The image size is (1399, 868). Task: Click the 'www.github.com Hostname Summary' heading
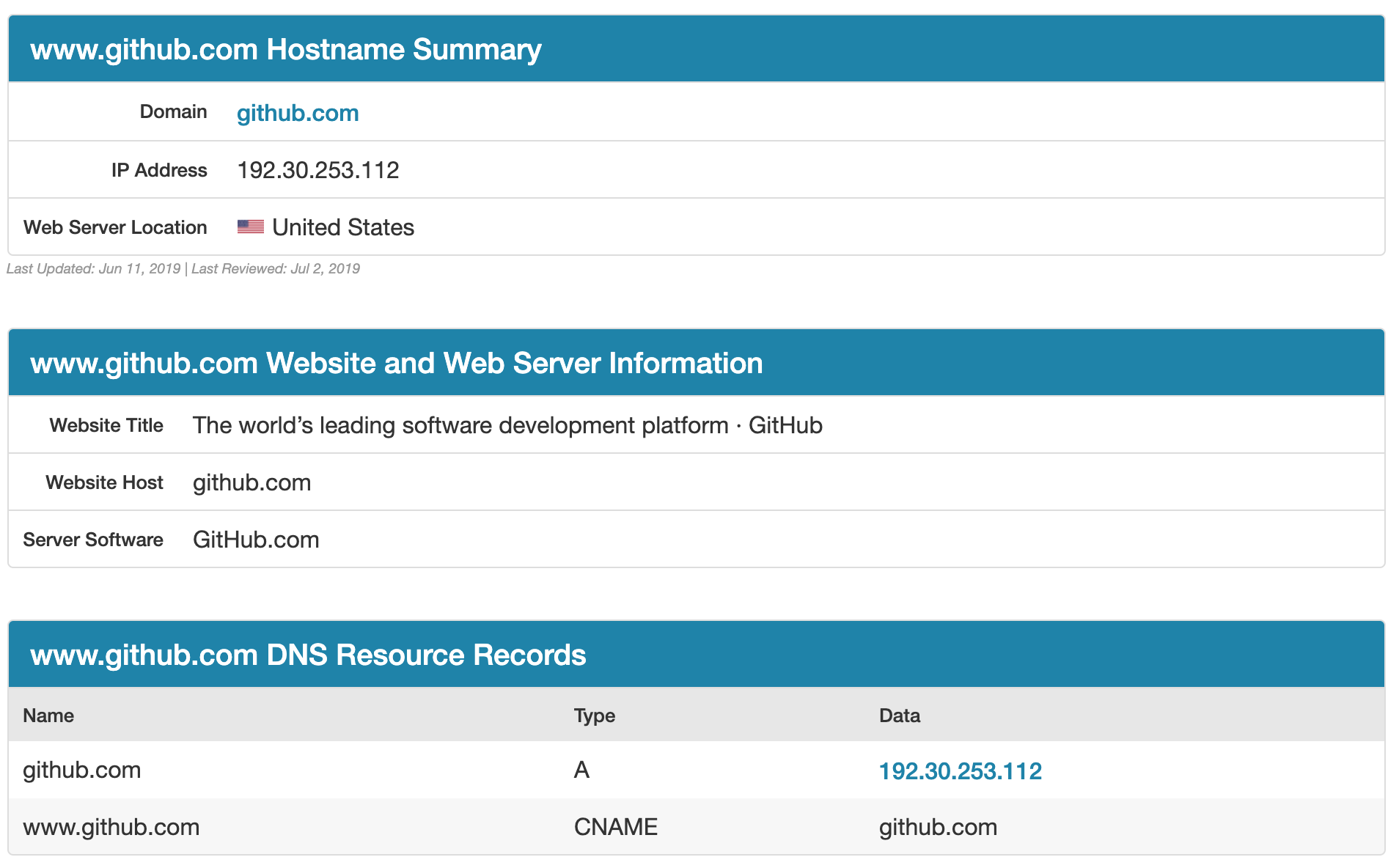[286, 49]
